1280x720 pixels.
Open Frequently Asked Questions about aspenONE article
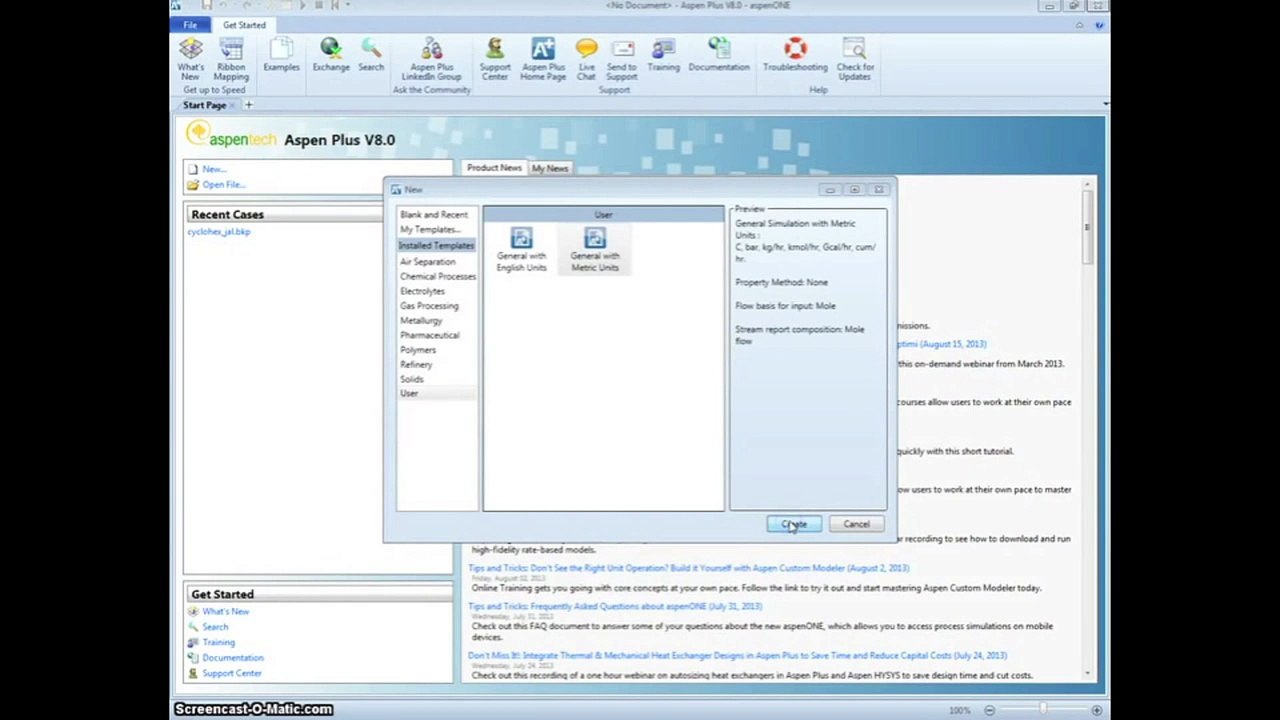pos(615,606)
